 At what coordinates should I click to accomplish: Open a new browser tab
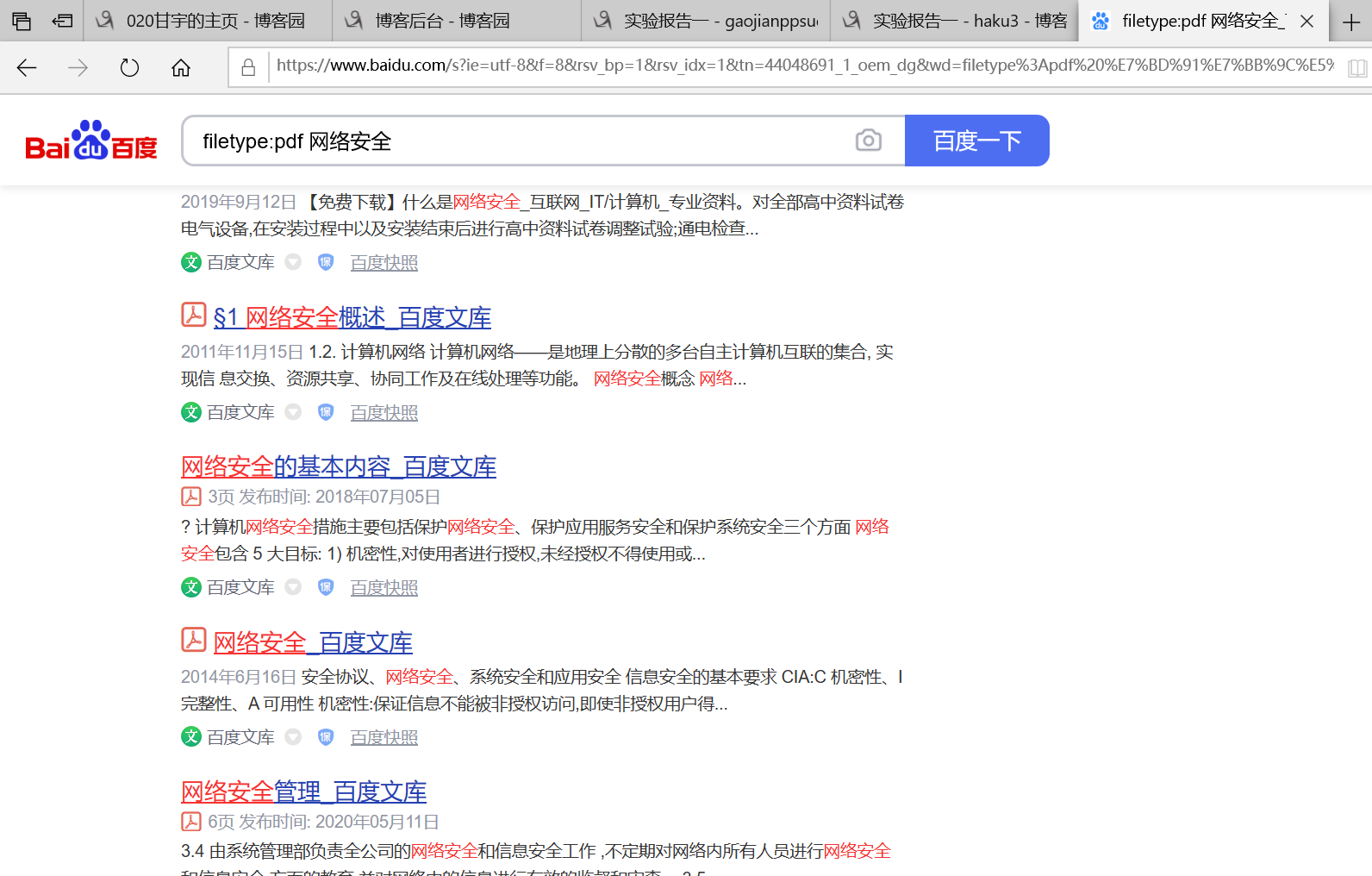1351,22
